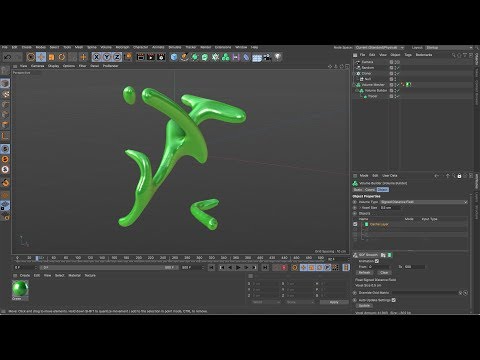Image resolution: width=480 pixels, height=360 pixels.
Task: Click the Light bulb icon in toolbar
Action: coord(278,57)
